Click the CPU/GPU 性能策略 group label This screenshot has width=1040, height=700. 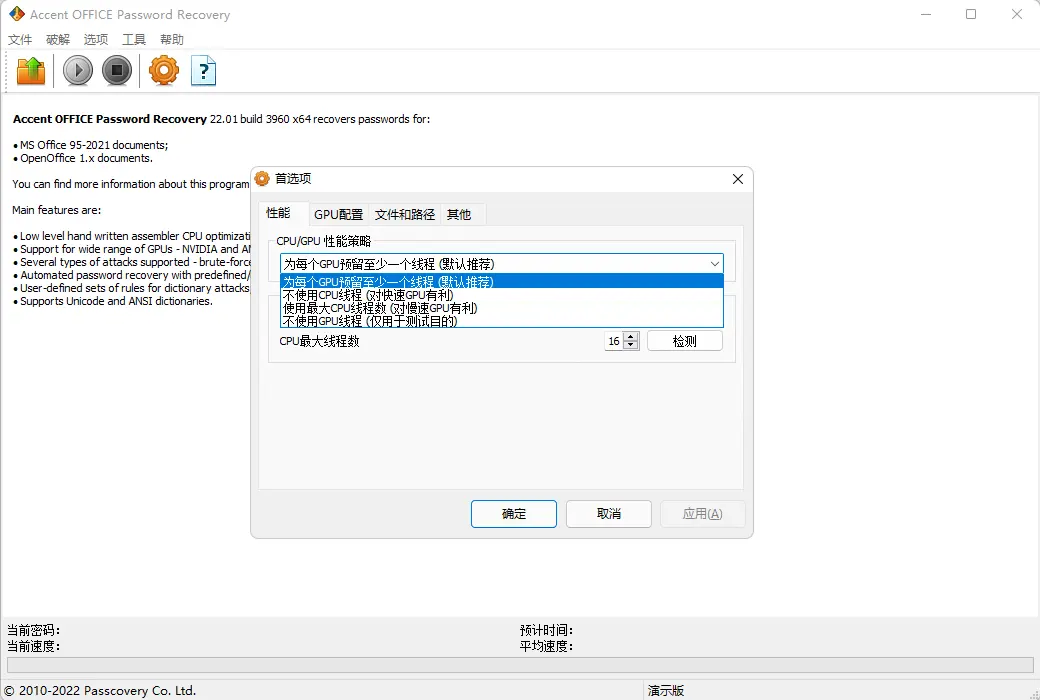click(324, 242)
